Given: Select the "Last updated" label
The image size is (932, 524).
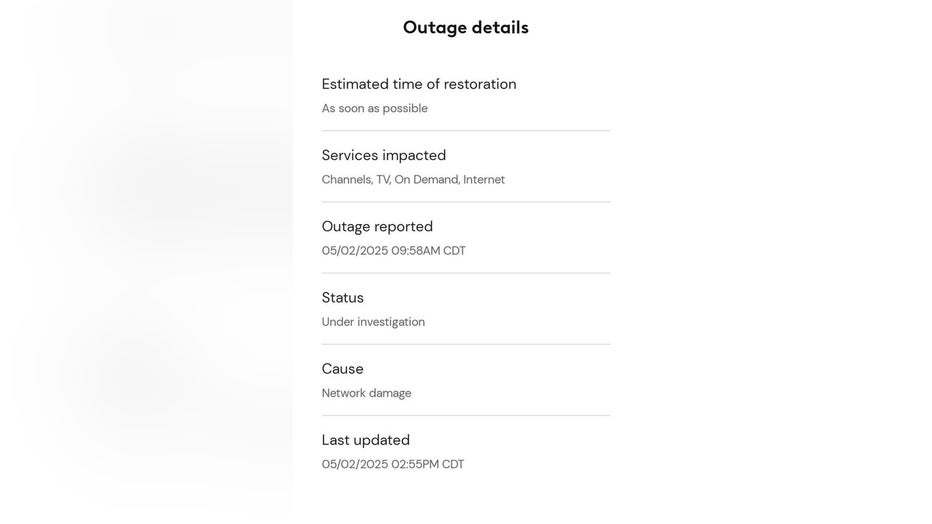Looking at the screenshot, I should click(366, 440).
